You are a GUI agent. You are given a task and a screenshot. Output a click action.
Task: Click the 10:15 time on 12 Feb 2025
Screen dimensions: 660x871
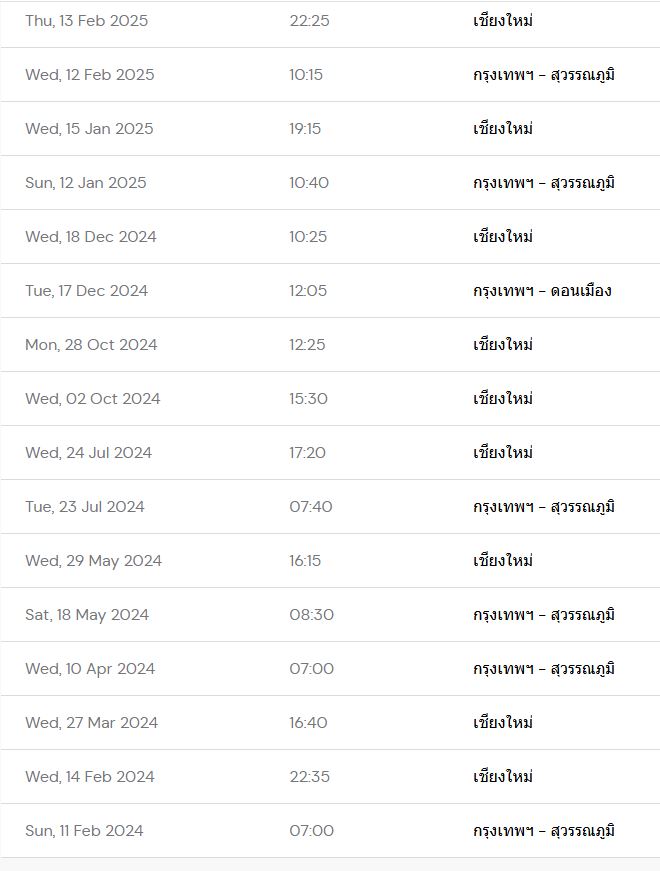[306, 74]
